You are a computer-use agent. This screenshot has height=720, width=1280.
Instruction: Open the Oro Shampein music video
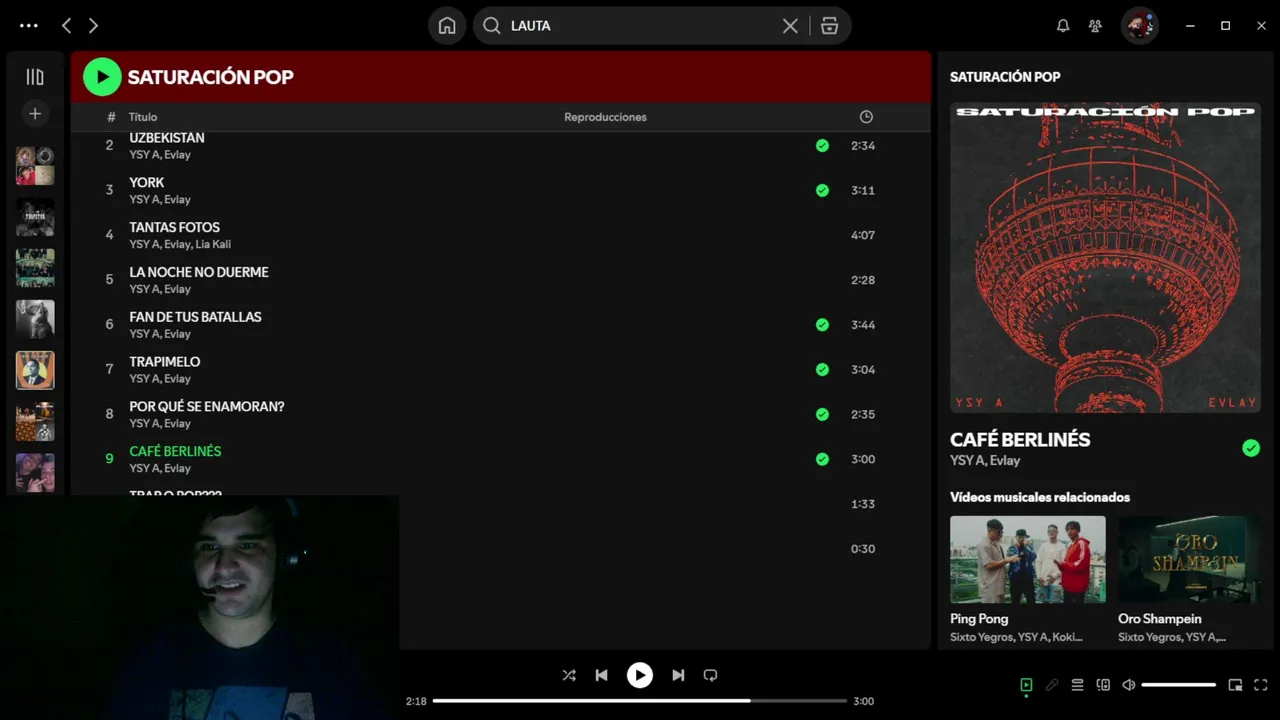[1189, 559]
